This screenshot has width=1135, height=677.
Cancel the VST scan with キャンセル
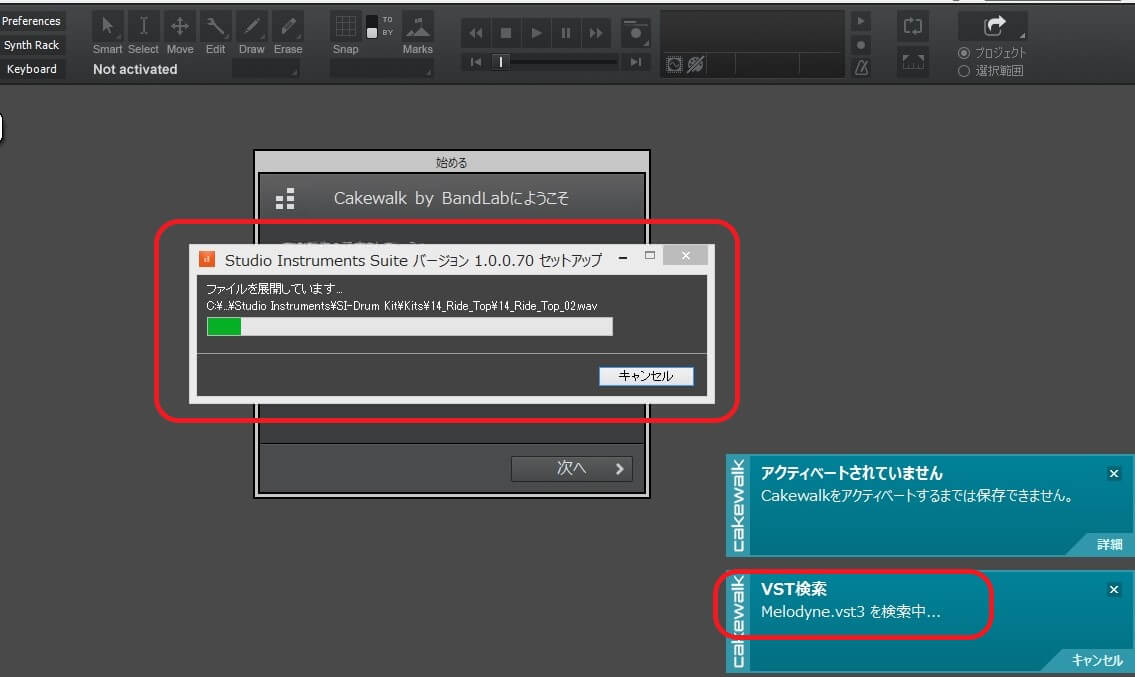[x=1097, y=660]
